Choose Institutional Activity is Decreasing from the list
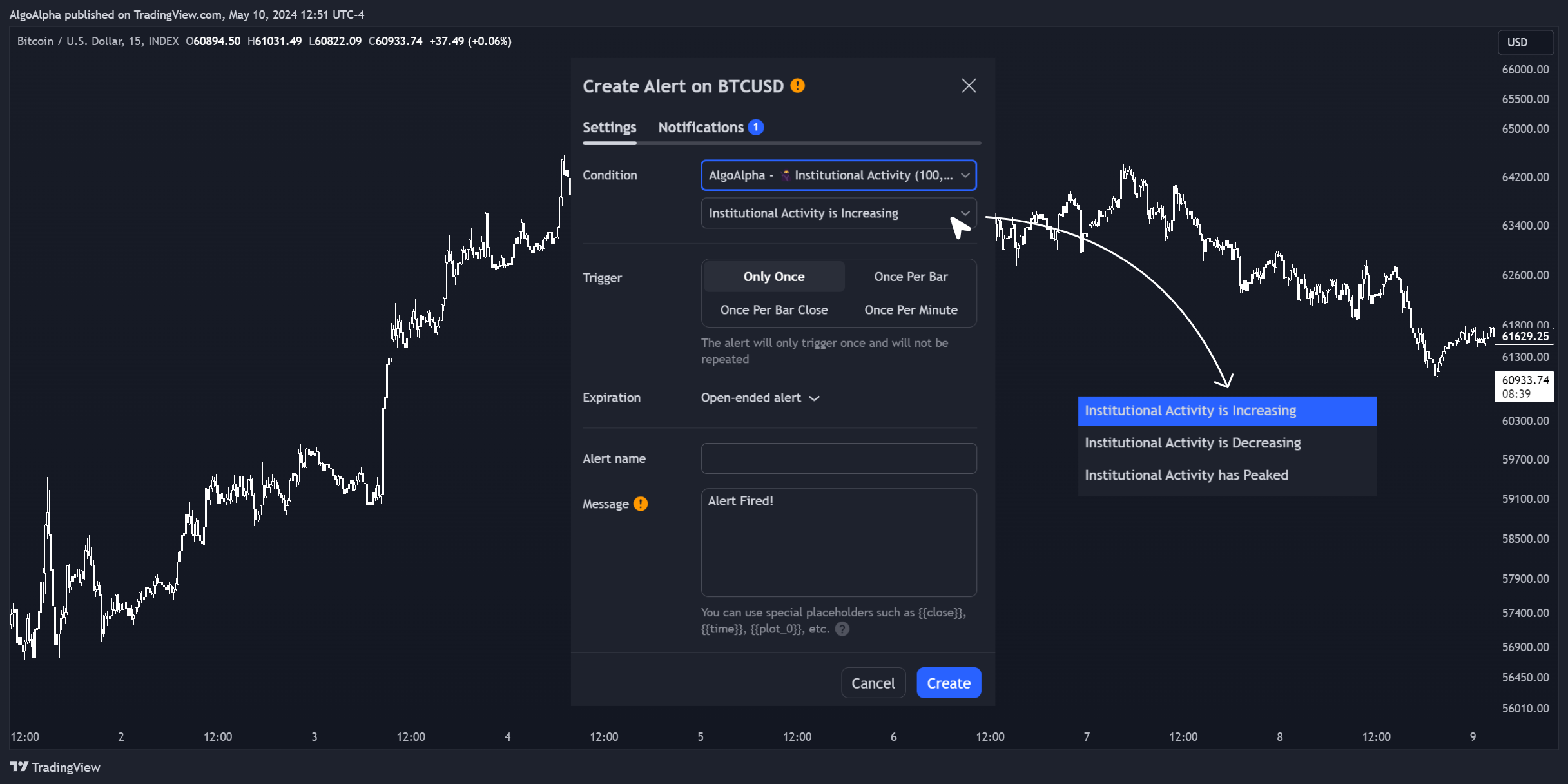Viewport: 1568px width, 784px height. coord(1227,443)
